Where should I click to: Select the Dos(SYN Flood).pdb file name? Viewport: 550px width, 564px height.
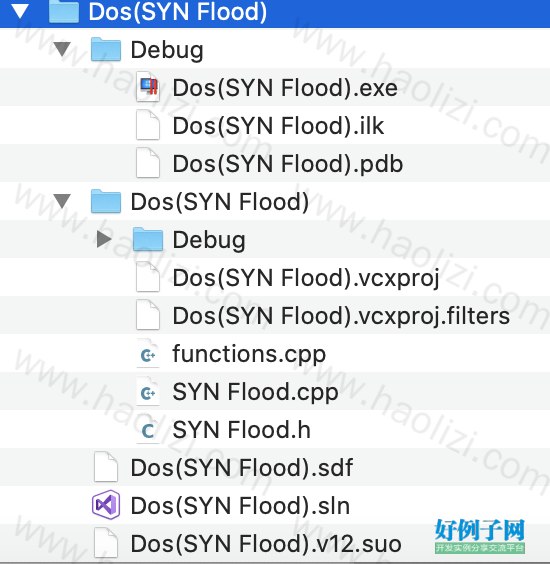(x=287, y=164)
